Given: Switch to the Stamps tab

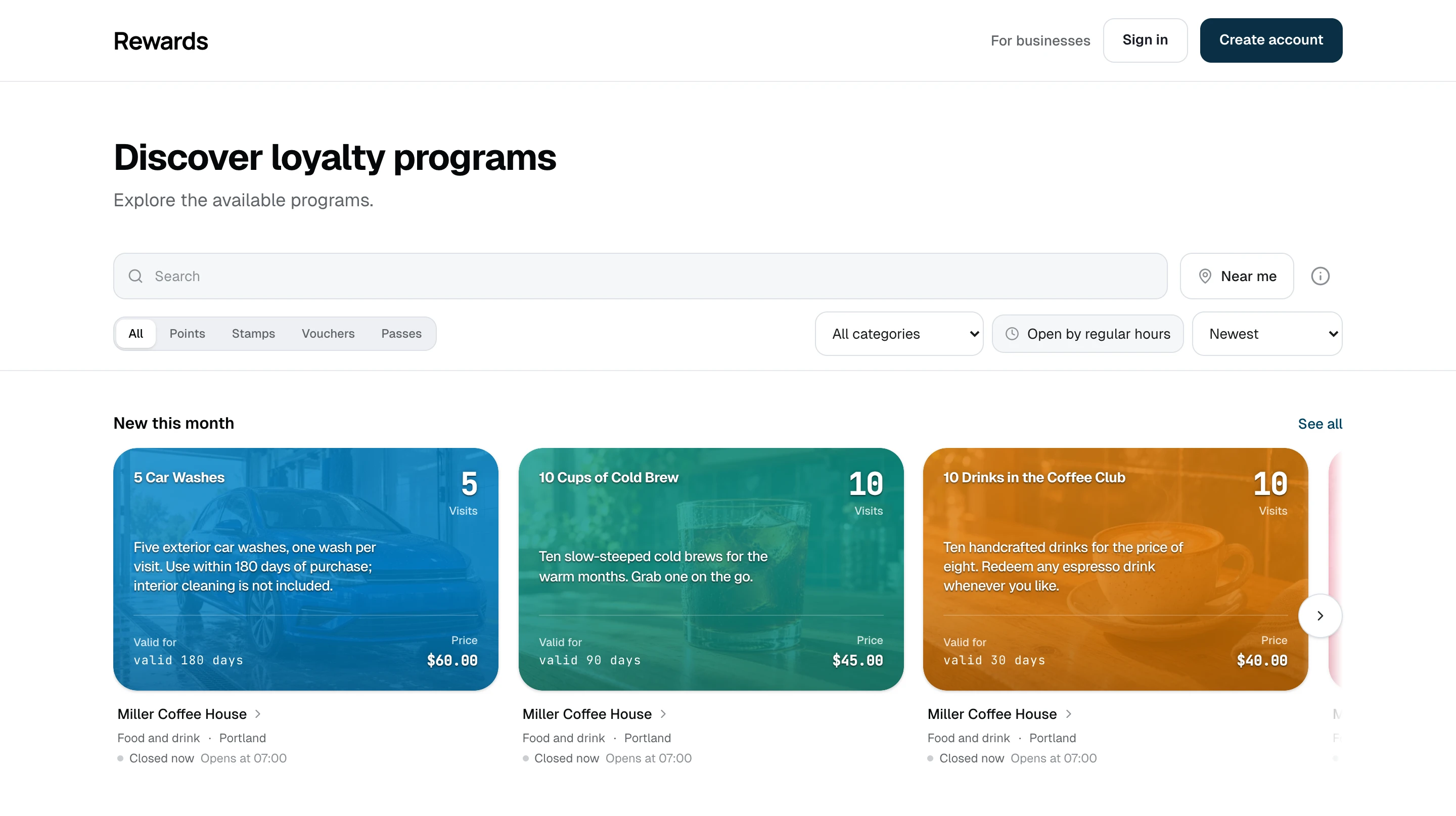Looking at the screenshot, I should pyautogui.click(x=253, y=334).
